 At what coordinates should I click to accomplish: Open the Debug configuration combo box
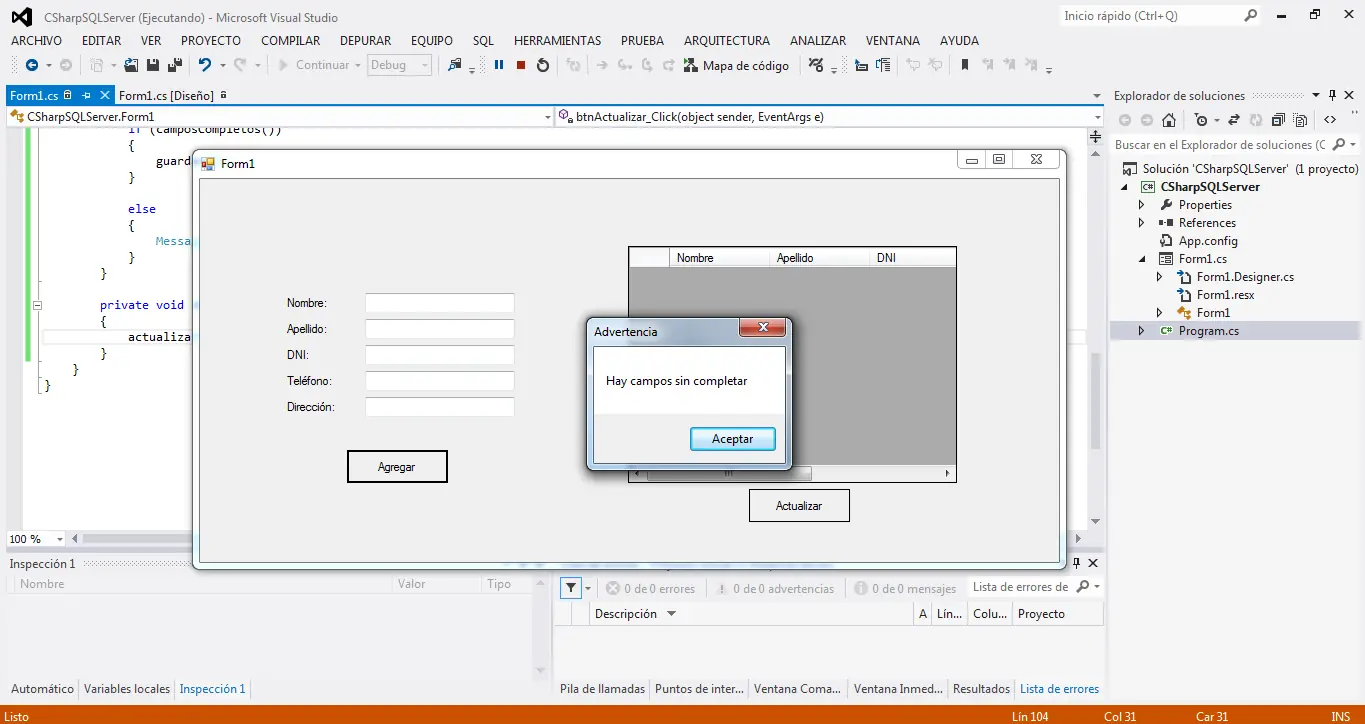tap(399, 65)
